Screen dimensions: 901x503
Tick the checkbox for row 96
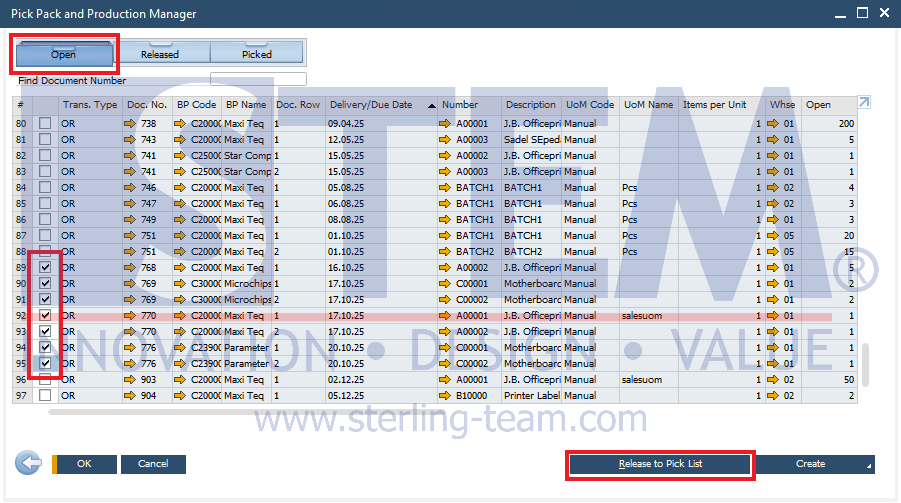point(45,380)
